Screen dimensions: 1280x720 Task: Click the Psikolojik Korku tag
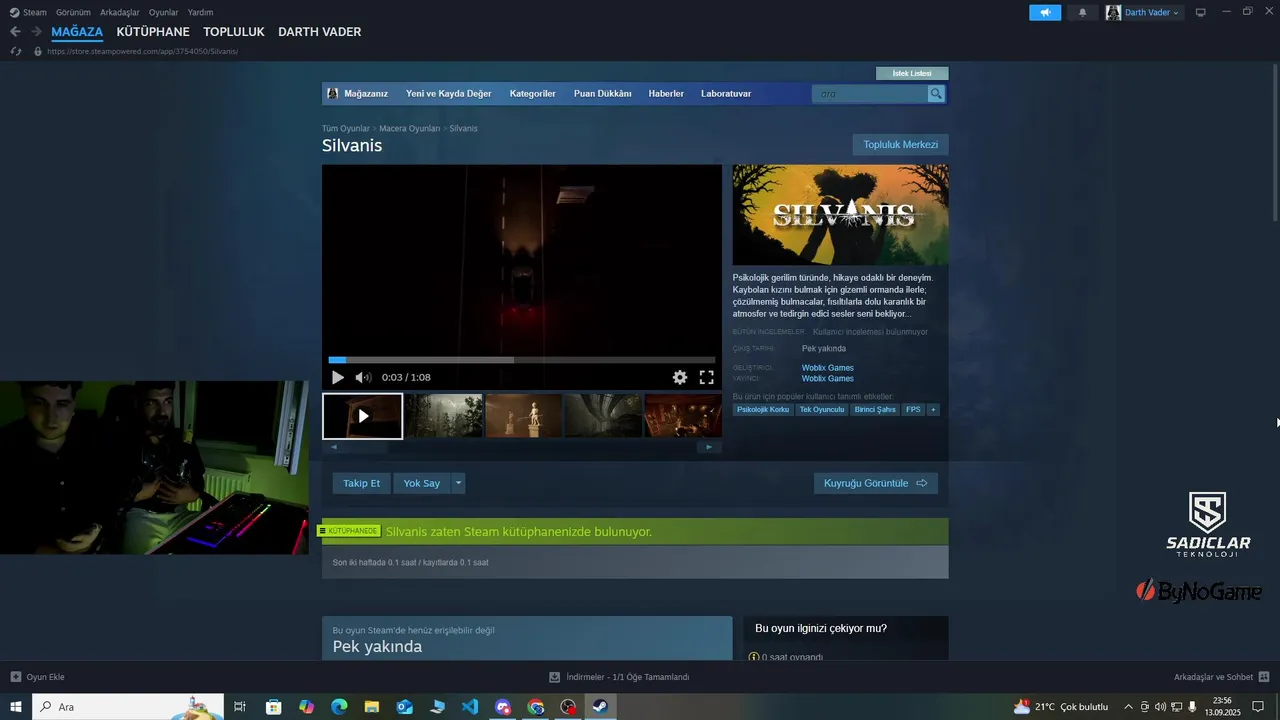pyautogui.click(x=763, y=409)
